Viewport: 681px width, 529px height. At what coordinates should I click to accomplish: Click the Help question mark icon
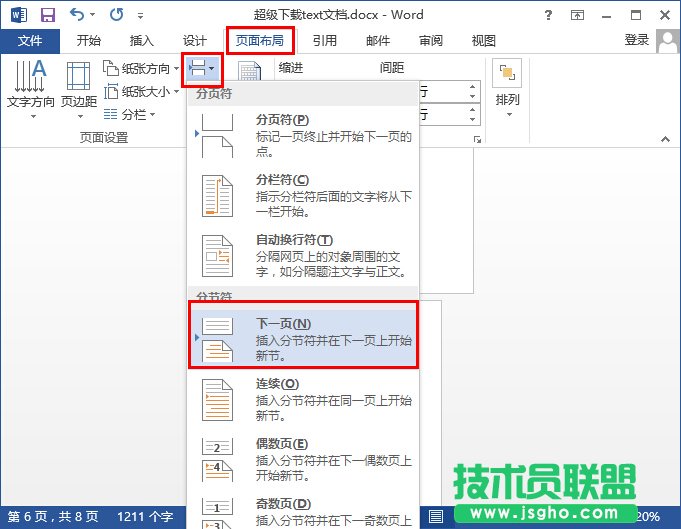click(x=577, y=15)
